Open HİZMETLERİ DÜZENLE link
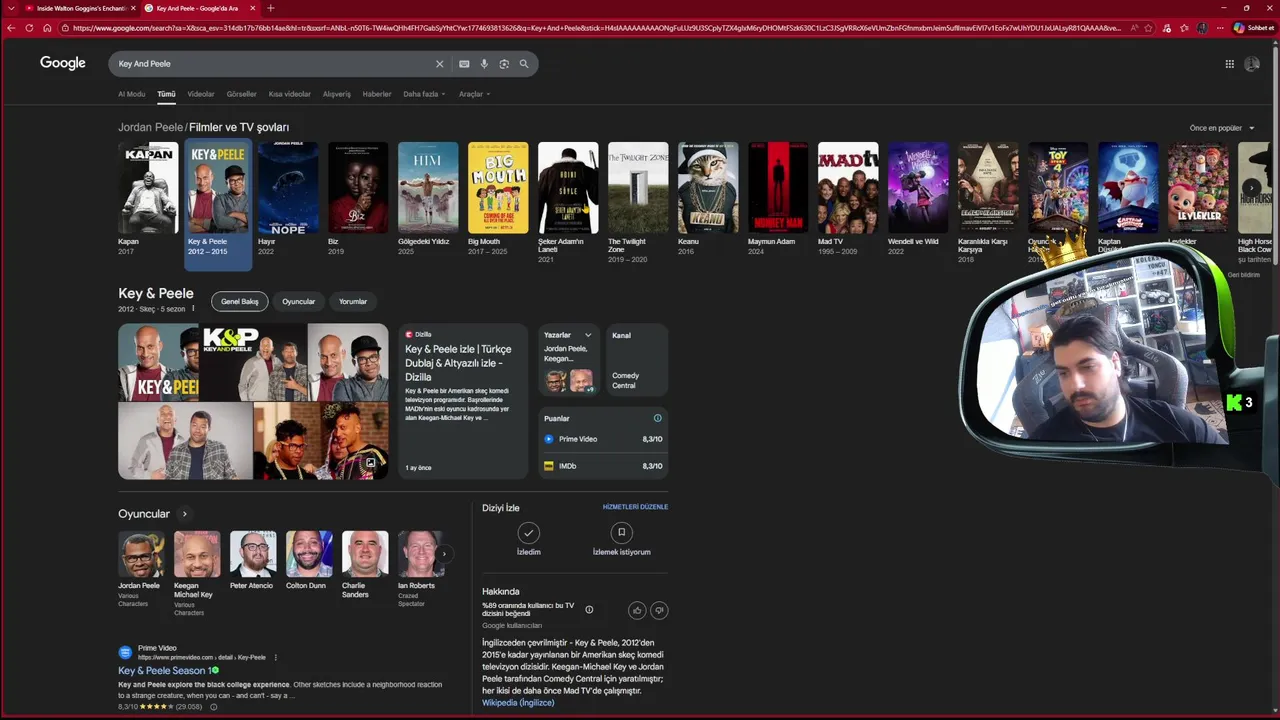Screen dimensions: 1280x720 tap(635, 507)
